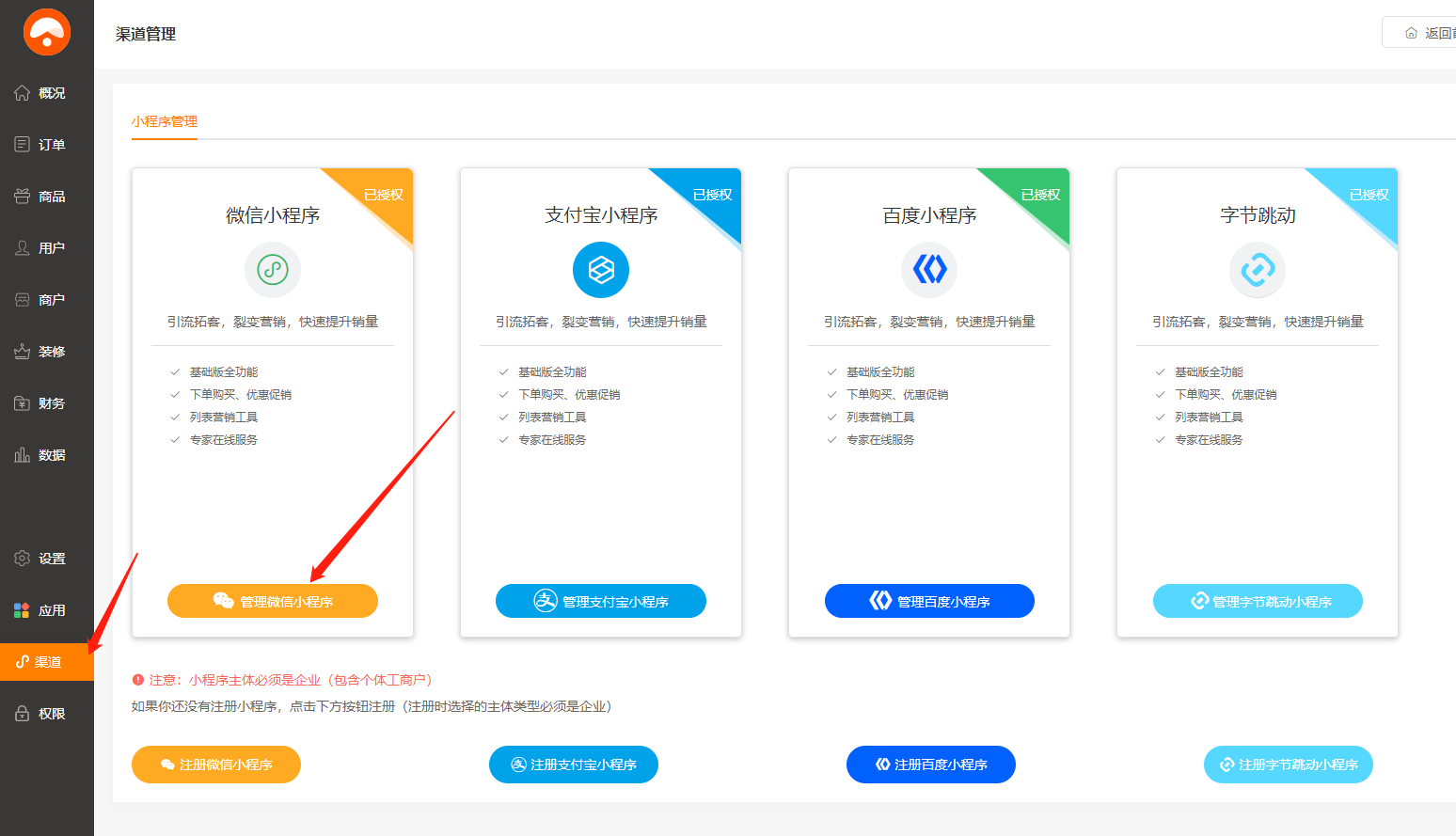
Task: Click the red 注意 notice about 小程序主体
Action: pyautogui.click(x=291, y=680)
